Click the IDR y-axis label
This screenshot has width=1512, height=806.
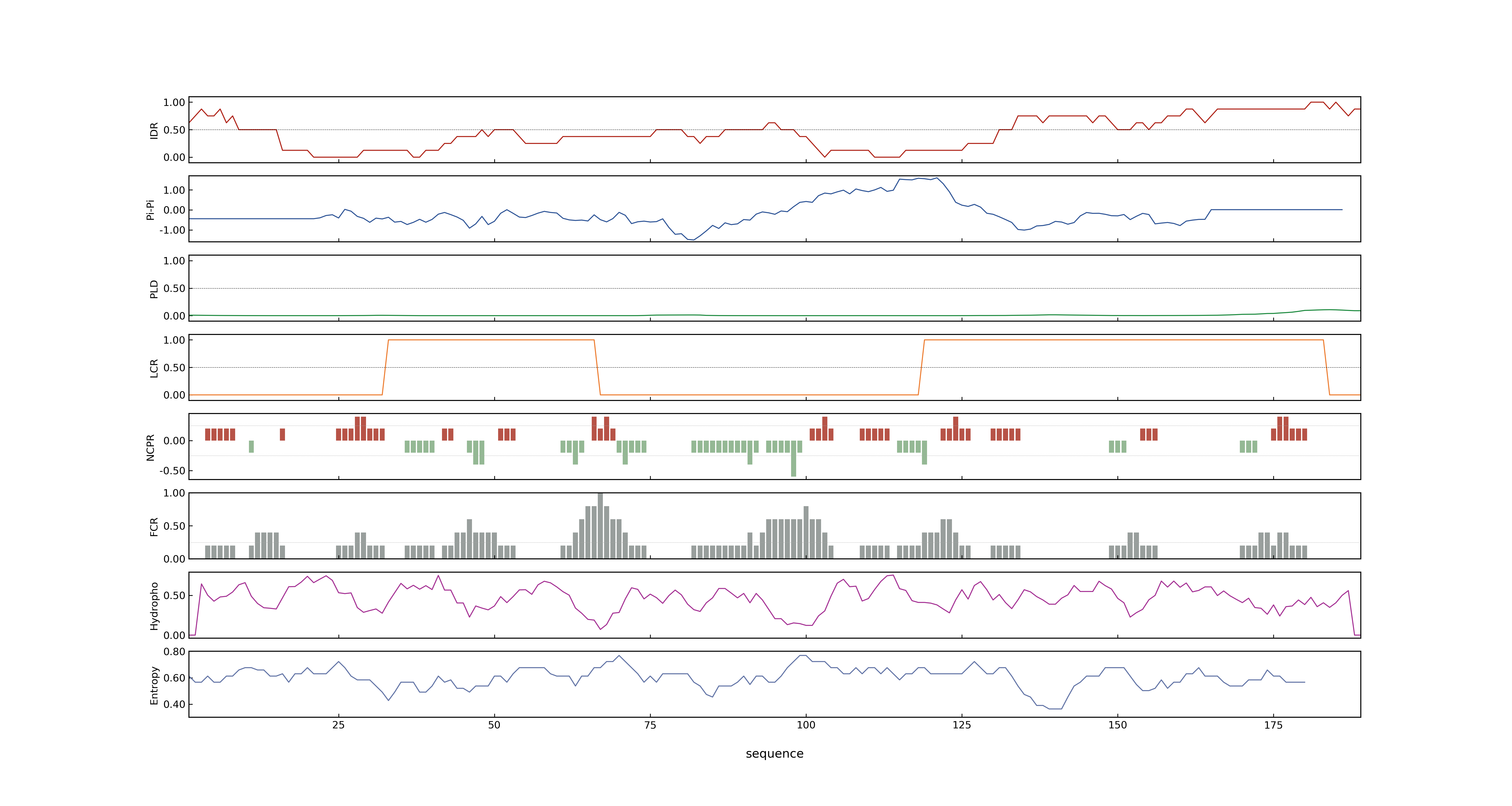(154, 130)
